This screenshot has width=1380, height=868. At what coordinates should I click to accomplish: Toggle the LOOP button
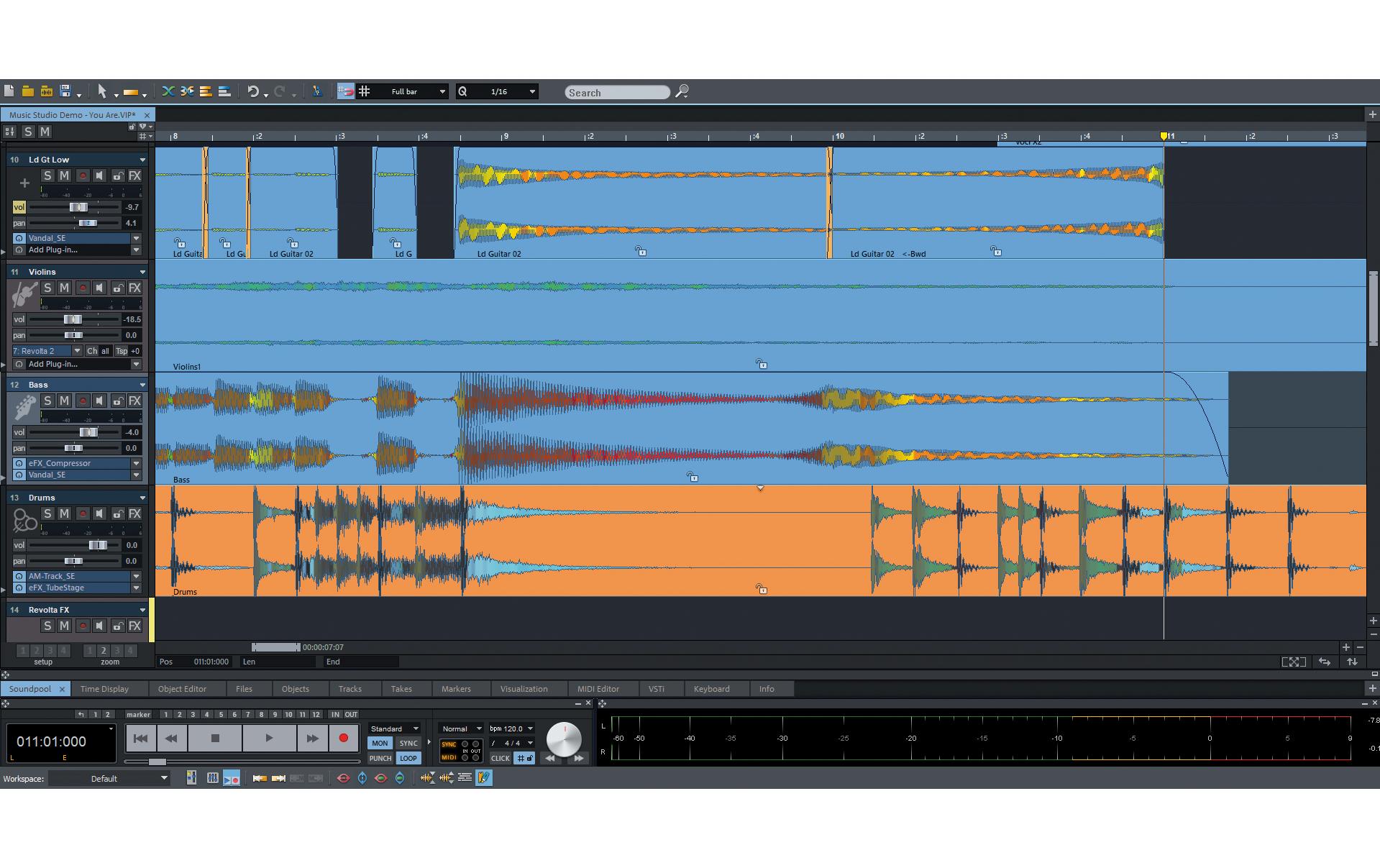pyautogui.click(x=408, y=758)
